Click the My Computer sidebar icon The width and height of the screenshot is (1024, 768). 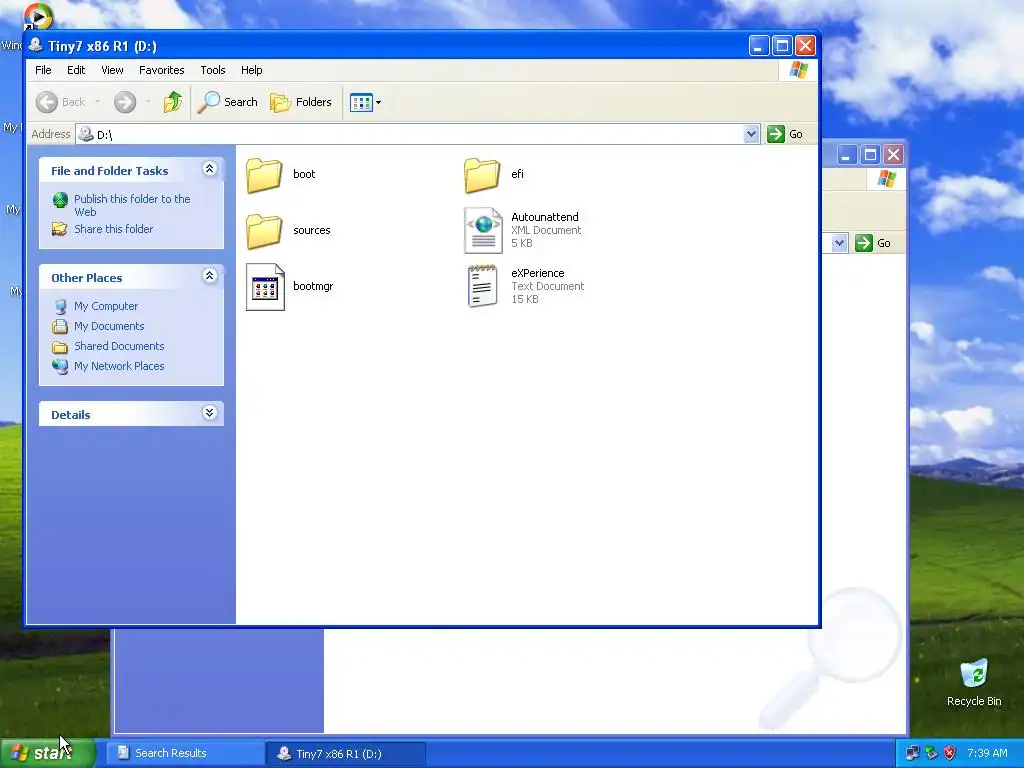(x=60, y=306)
